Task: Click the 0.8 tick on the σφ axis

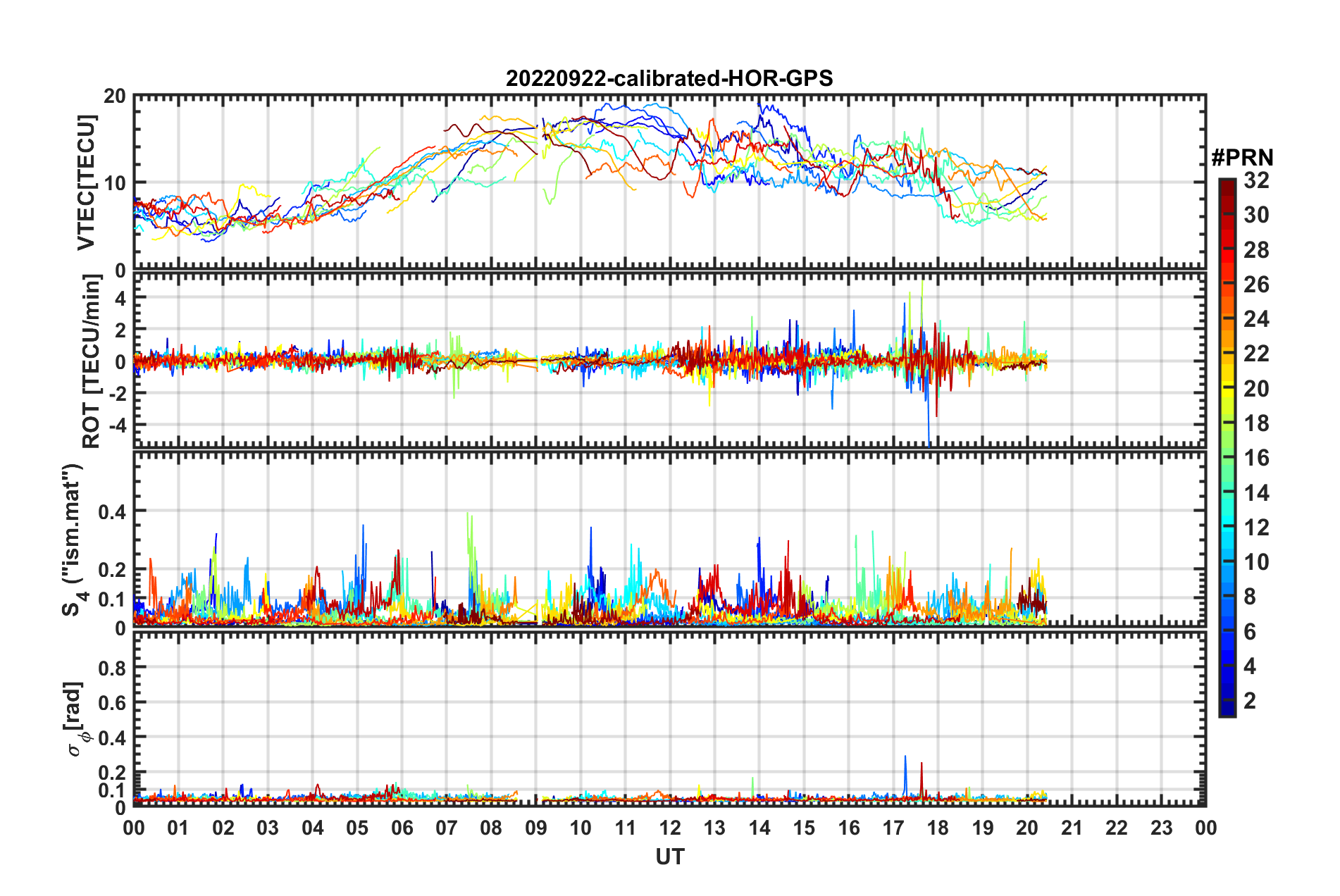Action: (113, 667)
